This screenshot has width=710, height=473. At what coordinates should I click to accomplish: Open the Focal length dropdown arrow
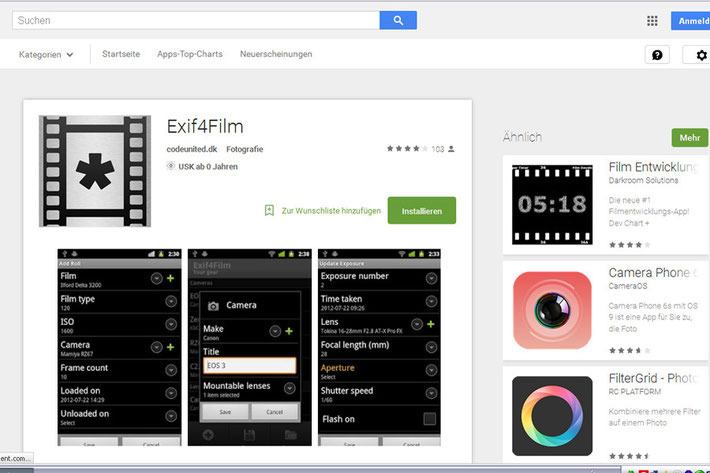(431, 347)
